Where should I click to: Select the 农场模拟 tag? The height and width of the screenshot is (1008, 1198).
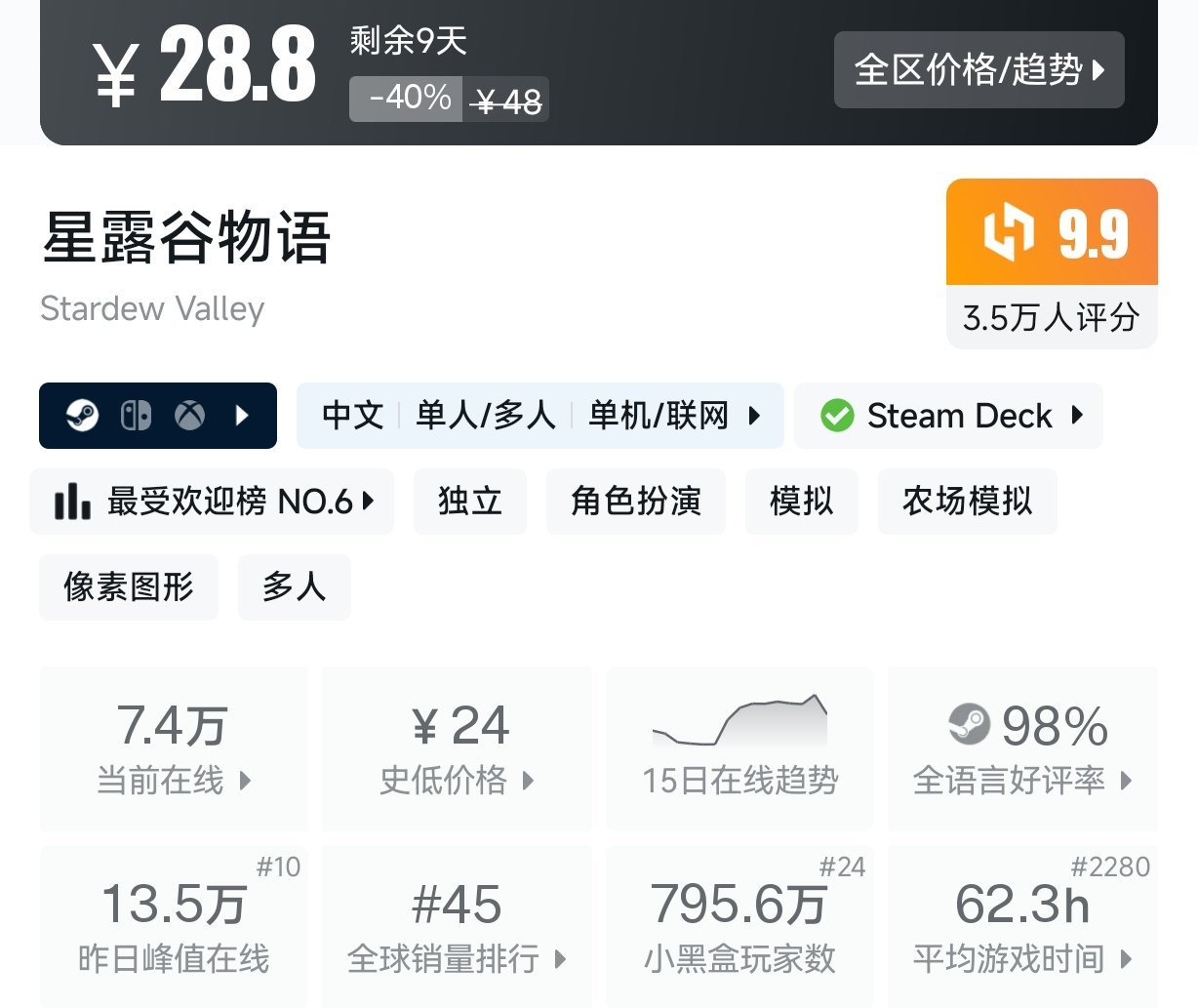[x=967, y=502]
